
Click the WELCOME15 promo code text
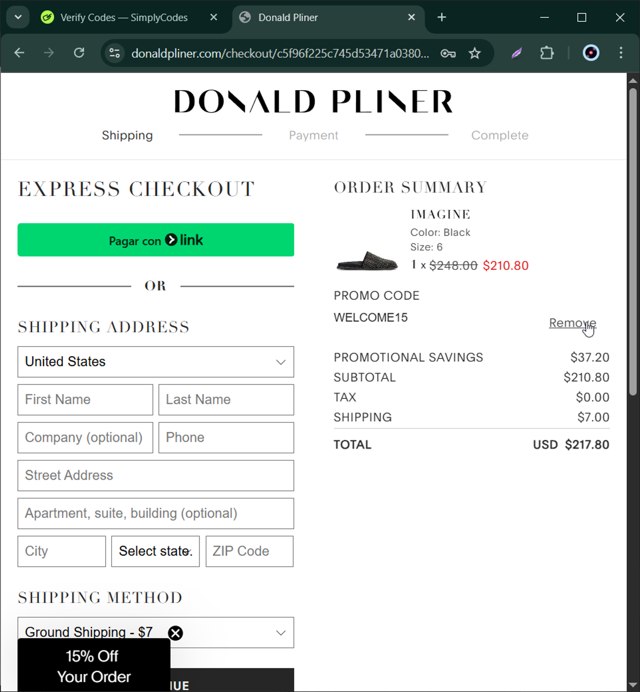(371, 318)
